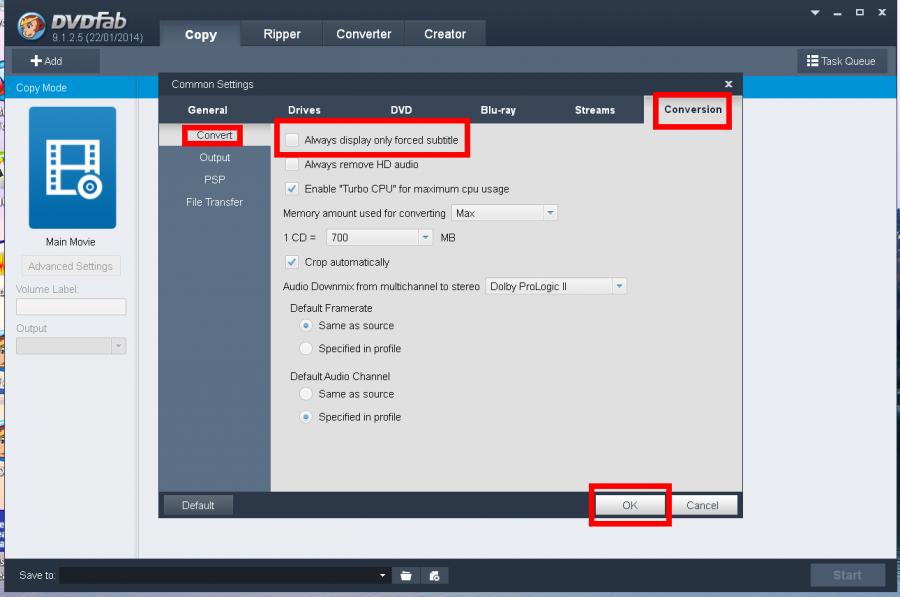Open the Output dropdown in the Copy Mode panel
Image resolution: width=900 pixels, height=597 pixels.
[x=119, y=346]
